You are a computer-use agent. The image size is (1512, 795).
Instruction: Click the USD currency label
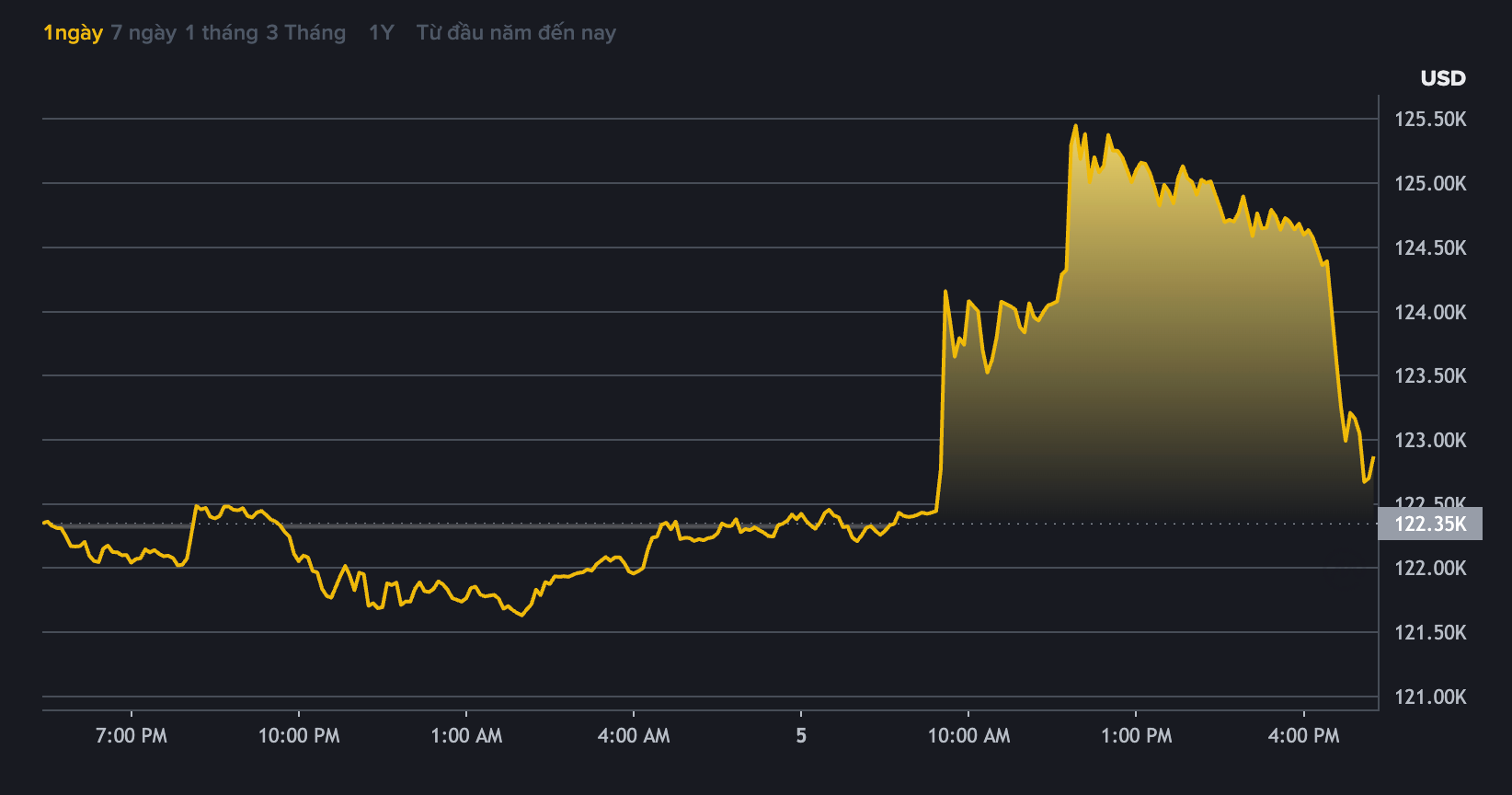(1442, 78)
